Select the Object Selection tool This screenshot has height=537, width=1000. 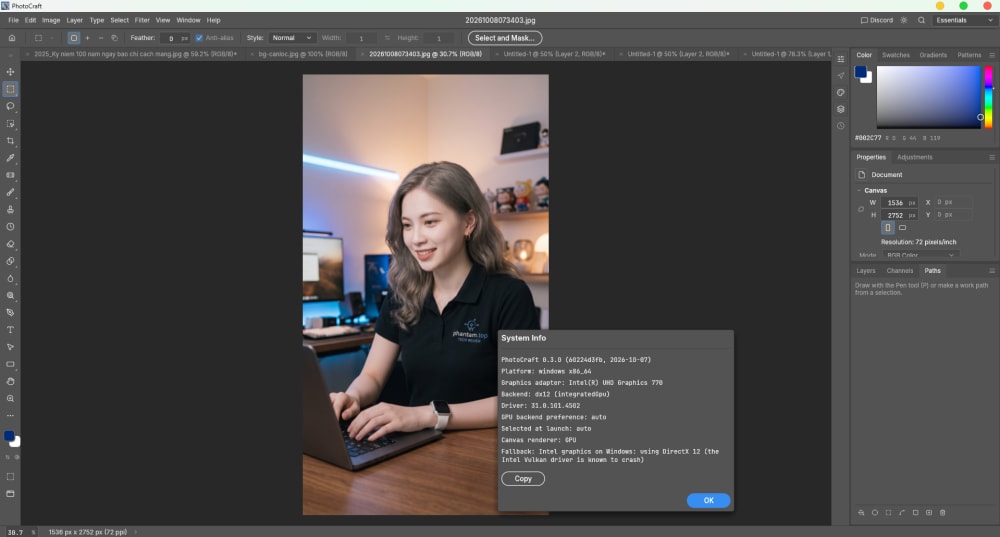point(10,124)
